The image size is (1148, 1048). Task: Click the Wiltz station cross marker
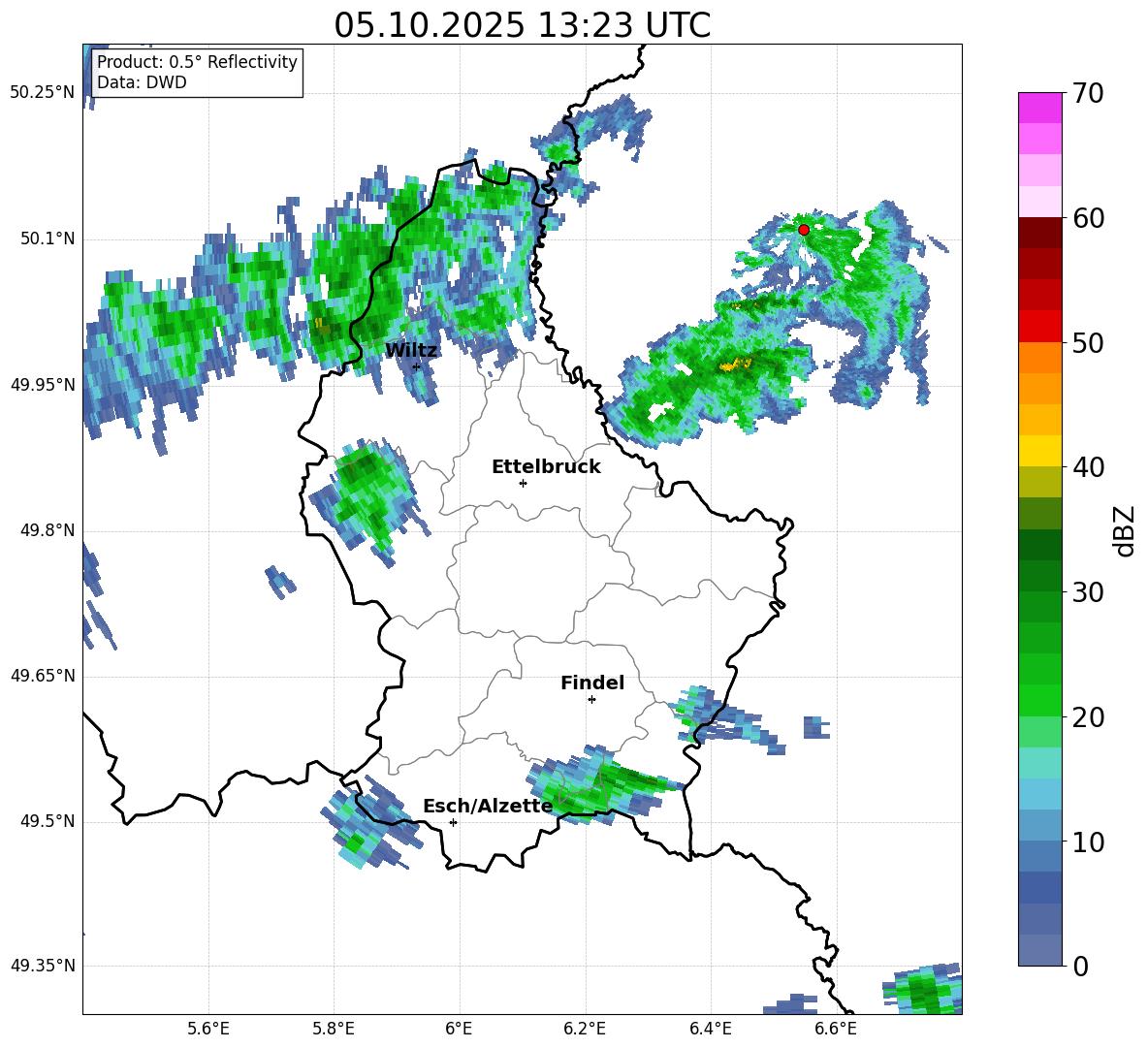pyautogui.click(x=417, y=366)
